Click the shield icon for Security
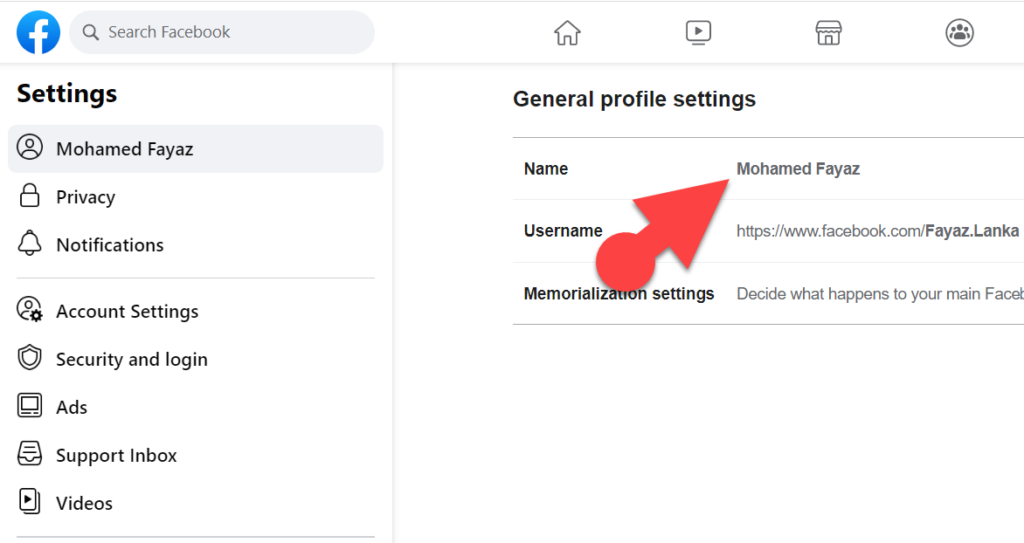Screen dimensions: 1024x543 (29, 357)
